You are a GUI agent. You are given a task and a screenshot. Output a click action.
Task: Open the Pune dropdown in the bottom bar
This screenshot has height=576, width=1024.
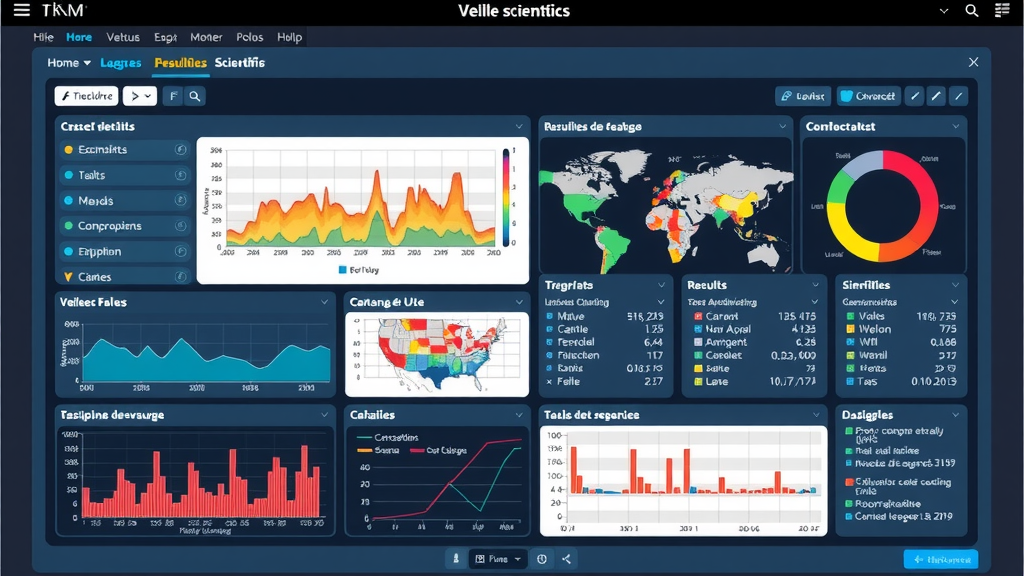click(x=498, y=559)
